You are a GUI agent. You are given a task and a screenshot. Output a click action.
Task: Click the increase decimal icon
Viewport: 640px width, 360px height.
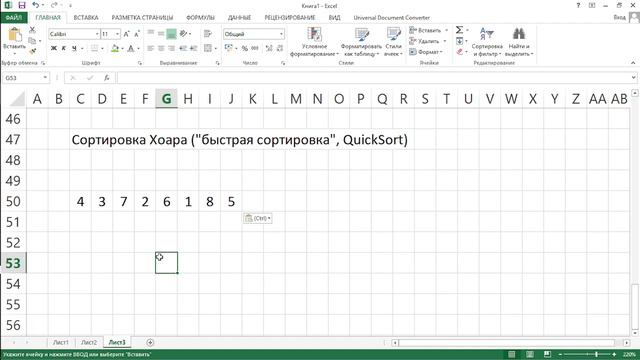tap(269, 48)
